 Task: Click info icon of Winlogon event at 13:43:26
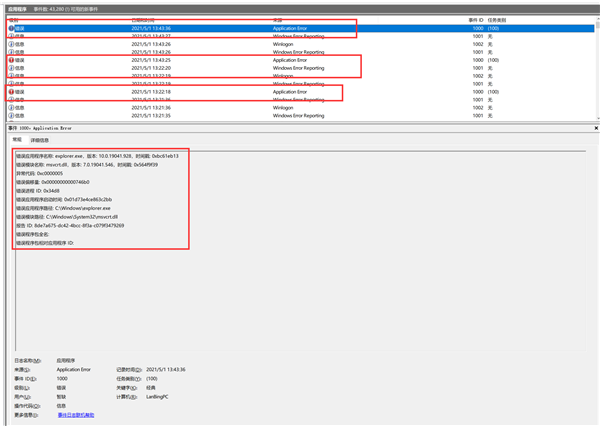(11, 44)
